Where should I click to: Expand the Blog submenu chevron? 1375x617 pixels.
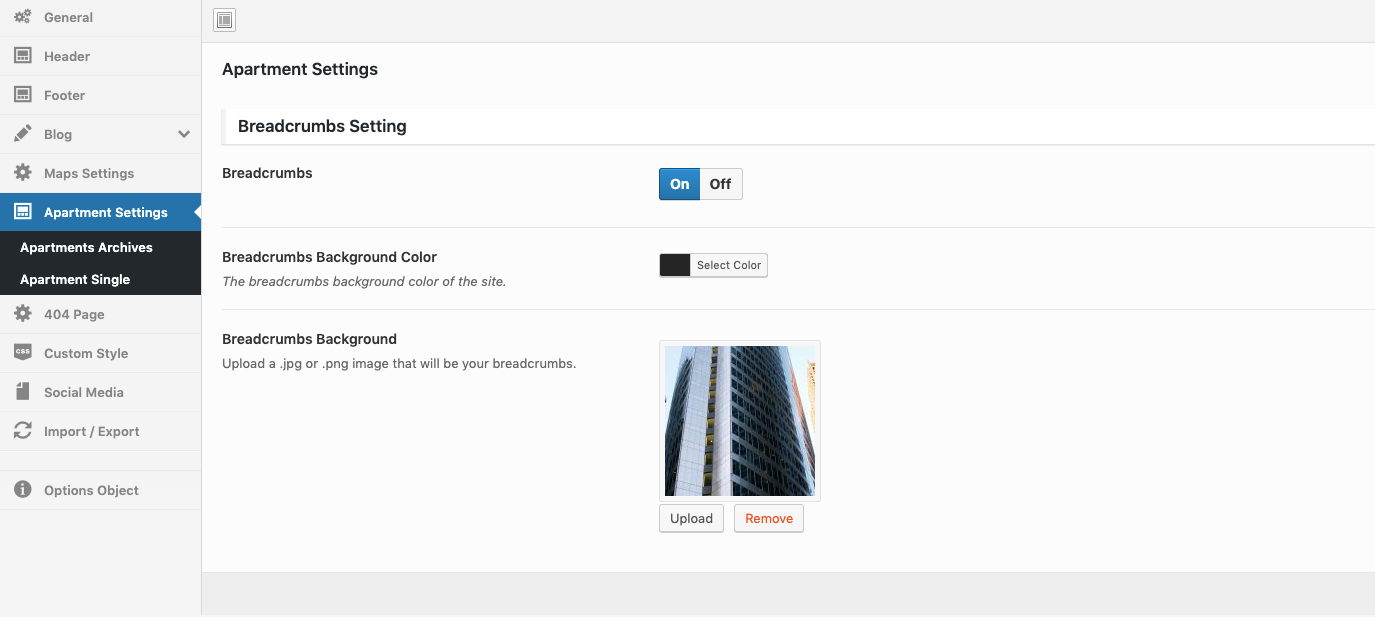coord(184,134)
